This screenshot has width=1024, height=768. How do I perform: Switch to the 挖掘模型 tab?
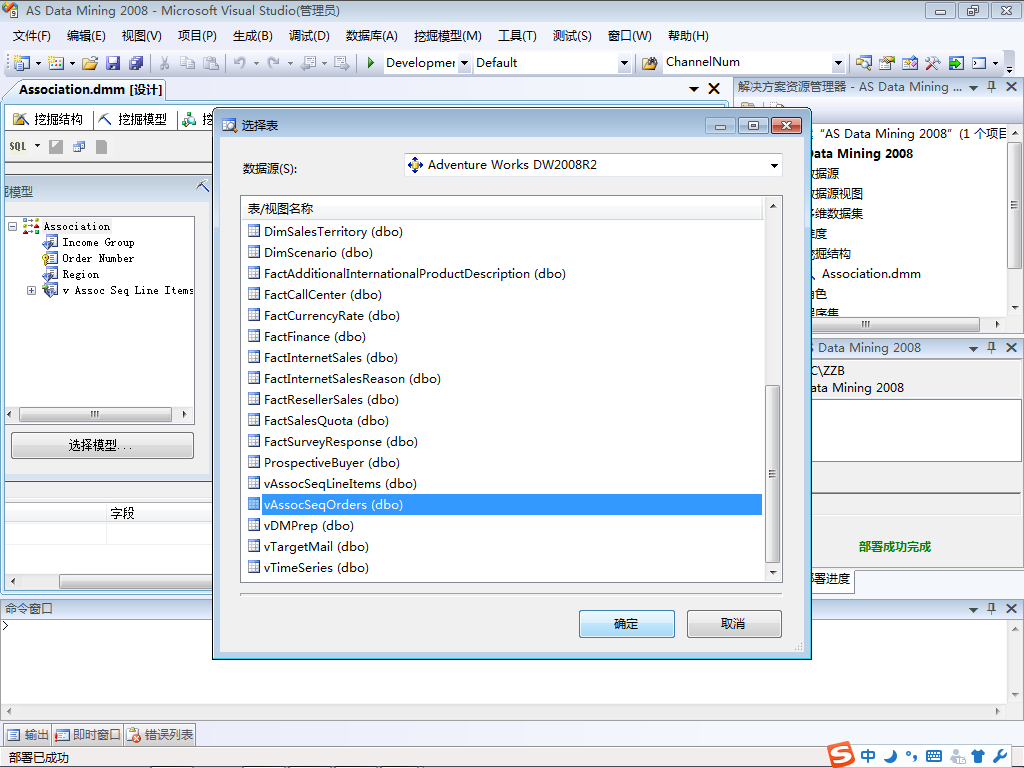pyautogui.click(x=133, y=119)
